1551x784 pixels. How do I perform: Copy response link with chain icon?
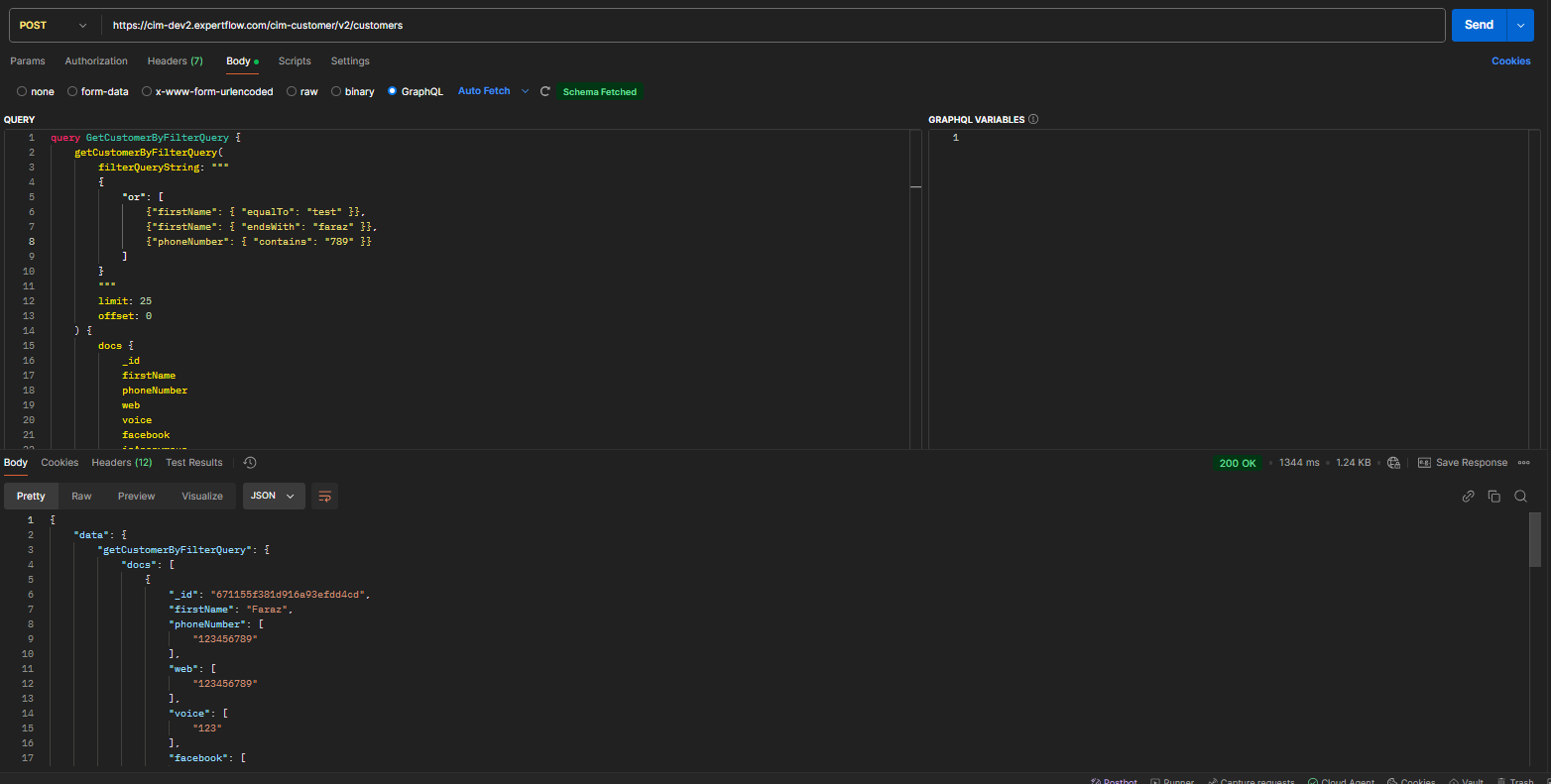[x=1468, y=497]
